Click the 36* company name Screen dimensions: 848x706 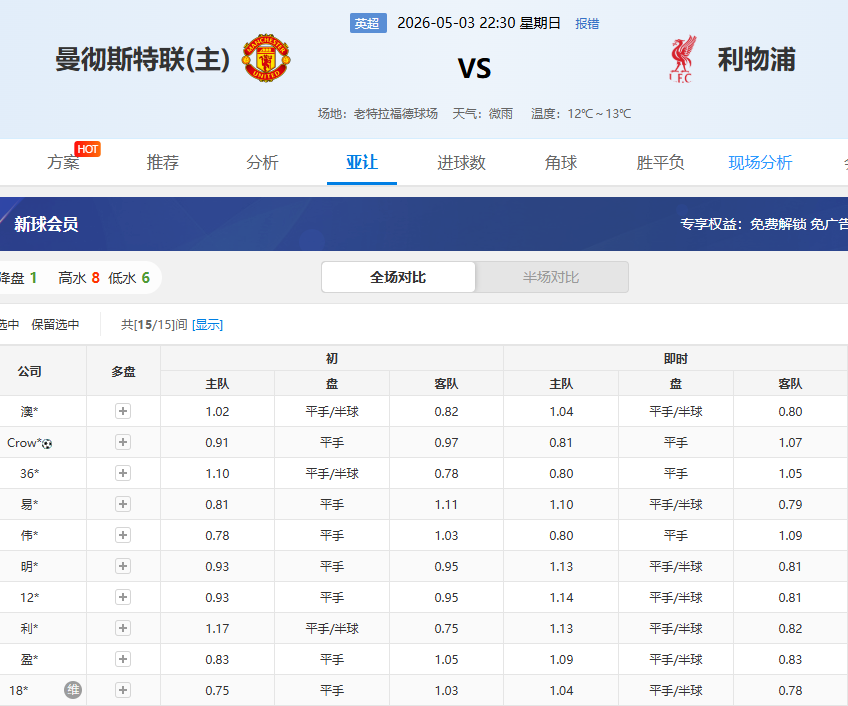30,473
